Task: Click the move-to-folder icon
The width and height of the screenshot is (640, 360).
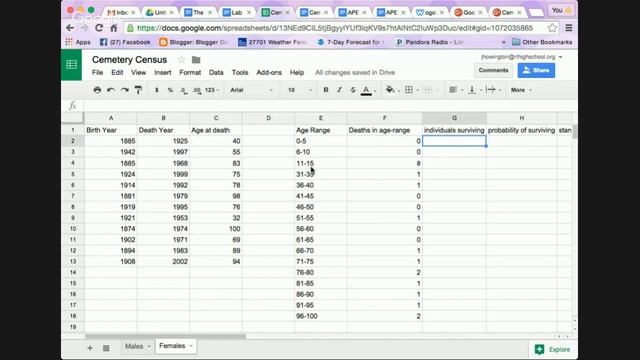Action: 196,60
